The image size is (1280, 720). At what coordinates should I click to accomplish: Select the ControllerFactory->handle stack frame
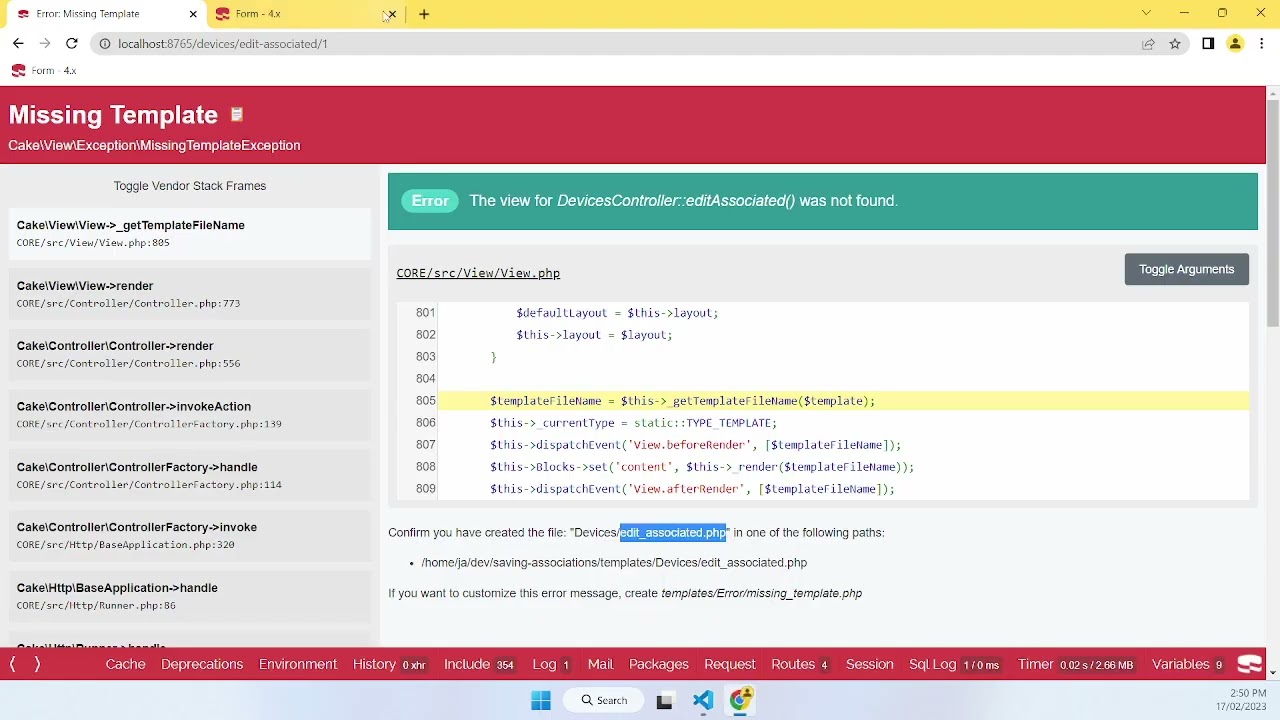[x=189, y=475]
